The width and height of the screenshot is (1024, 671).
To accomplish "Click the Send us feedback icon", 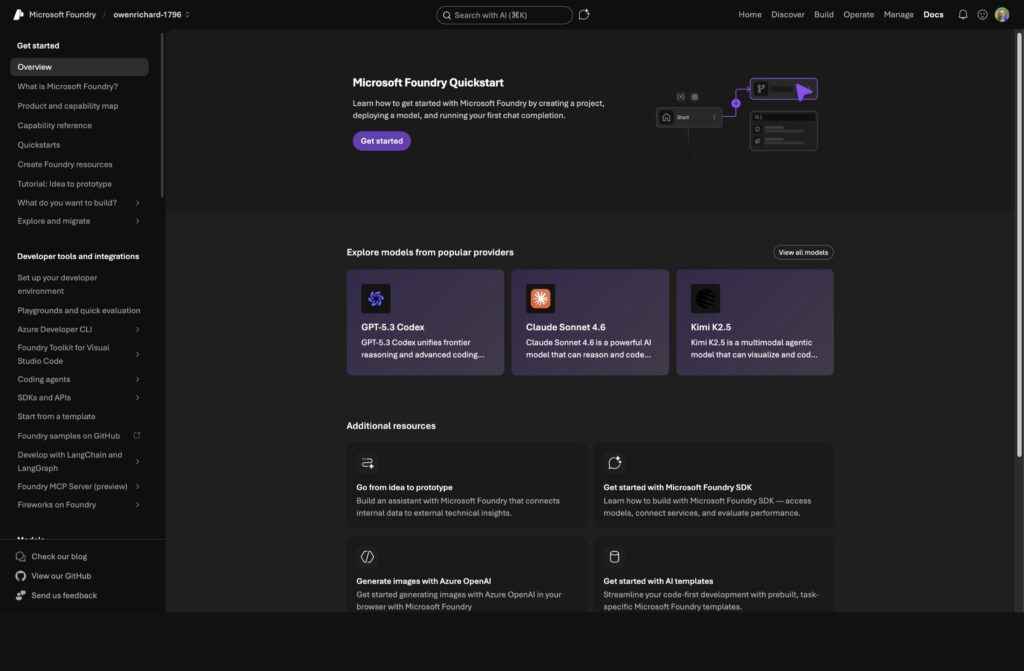I will pyautogui.click(x=21, y=595).
